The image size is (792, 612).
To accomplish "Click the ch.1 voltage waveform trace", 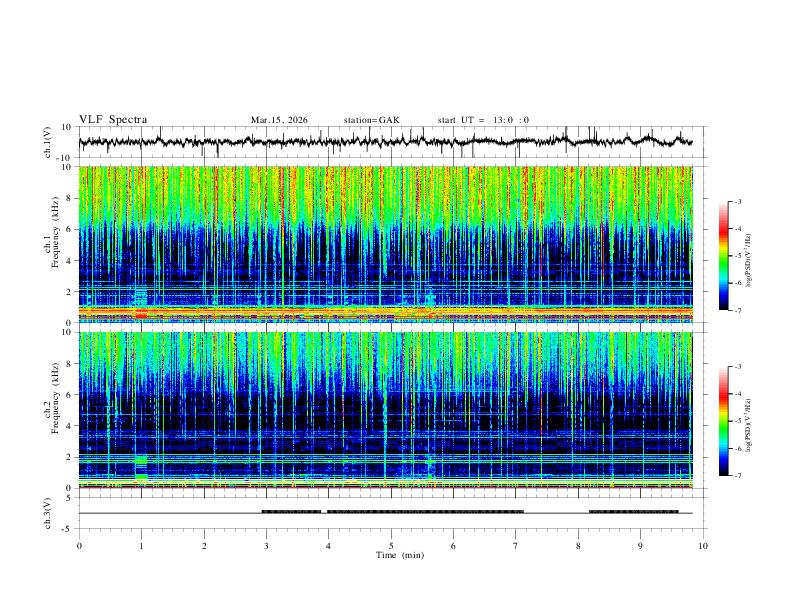I will click(x=385, y=142).
